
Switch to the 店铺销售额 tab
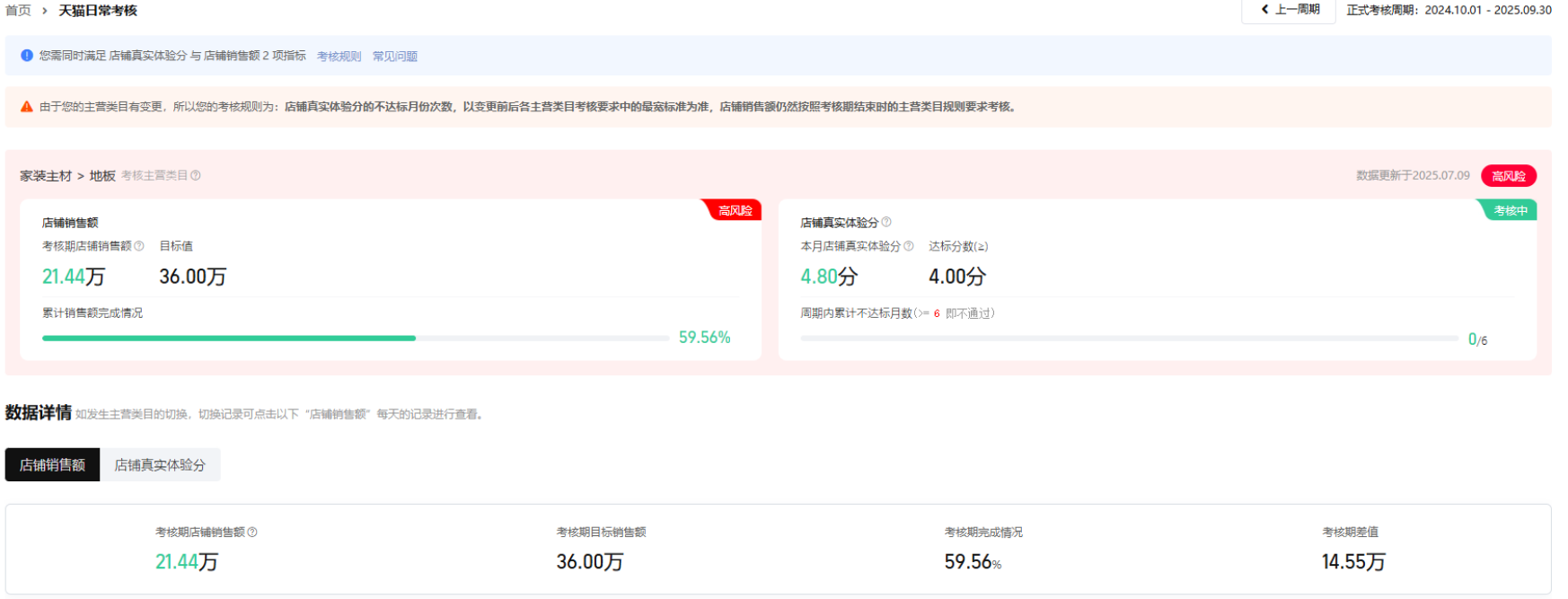(x=52, y=465)
